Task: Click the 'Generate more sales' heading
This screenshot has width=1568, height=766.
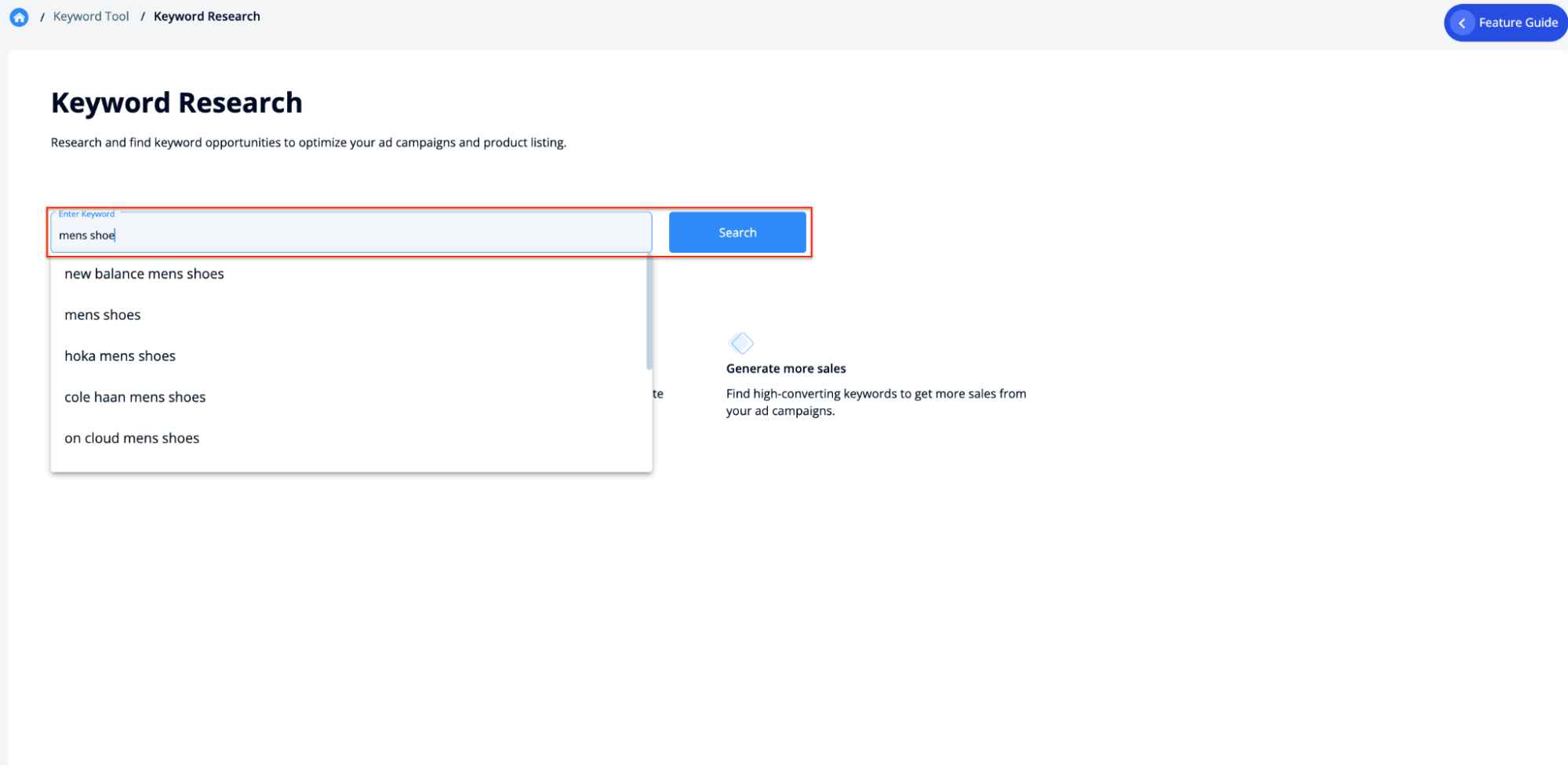Action: 786,369
